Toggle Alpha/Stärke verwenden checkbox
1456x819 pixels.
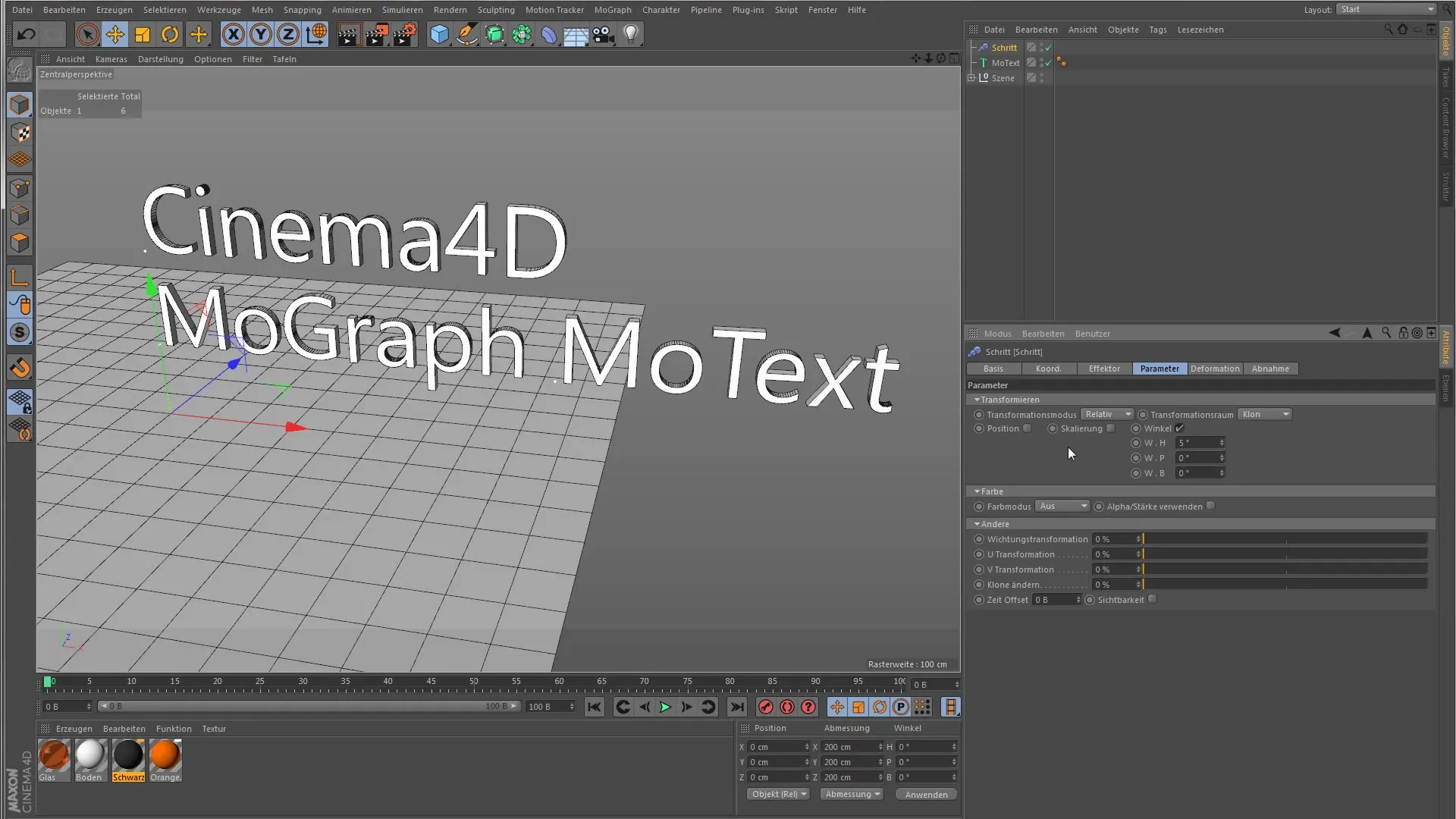click(x=1210, y=506)
